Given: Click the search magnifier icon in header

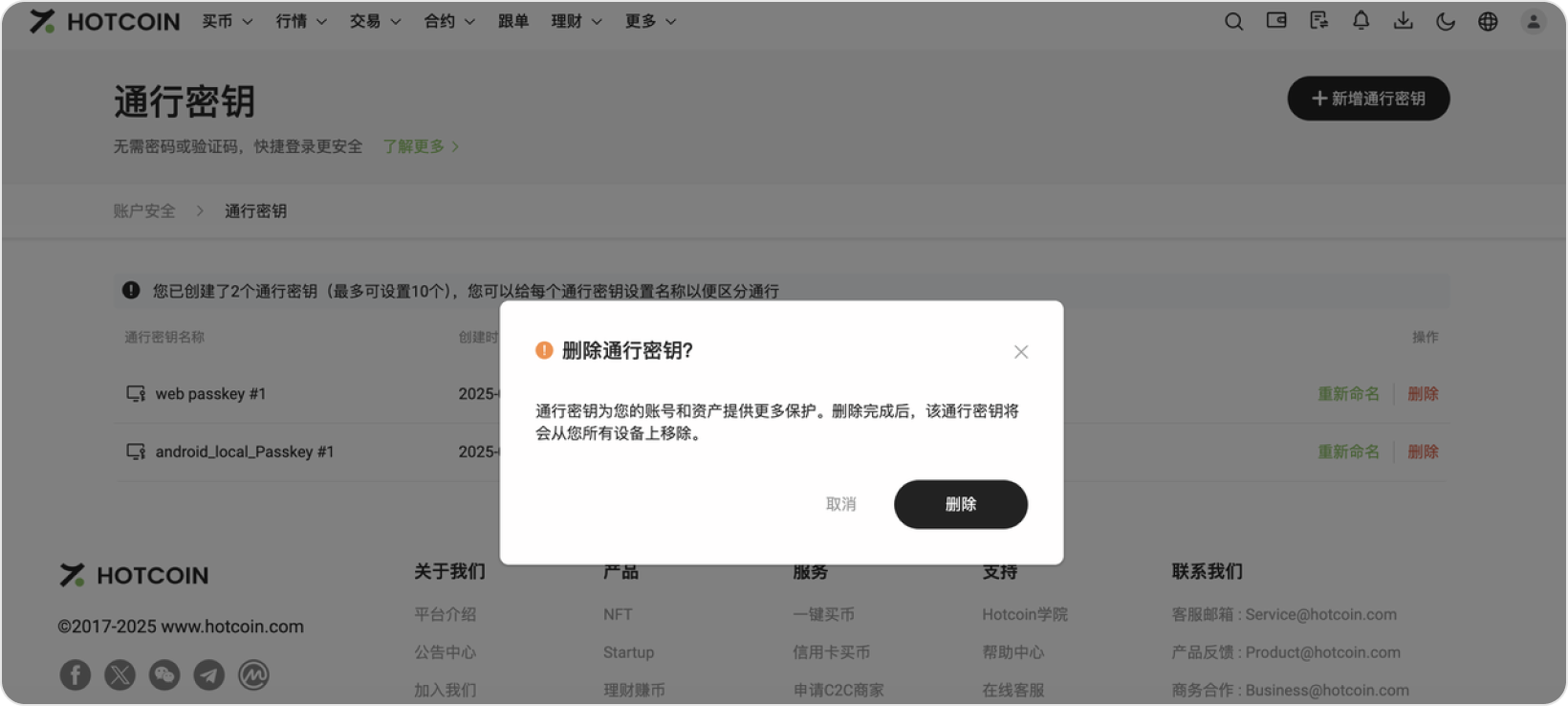Looking at the screenshot, I should pyautogui.click(x=1233, y=21).
